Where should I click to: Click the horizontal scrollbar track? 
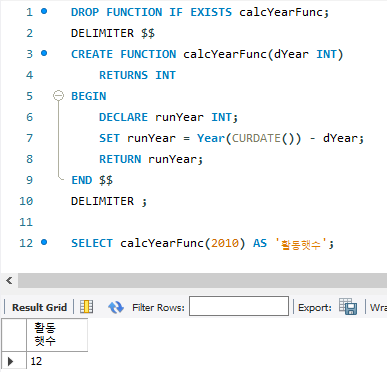click(202, 281)
